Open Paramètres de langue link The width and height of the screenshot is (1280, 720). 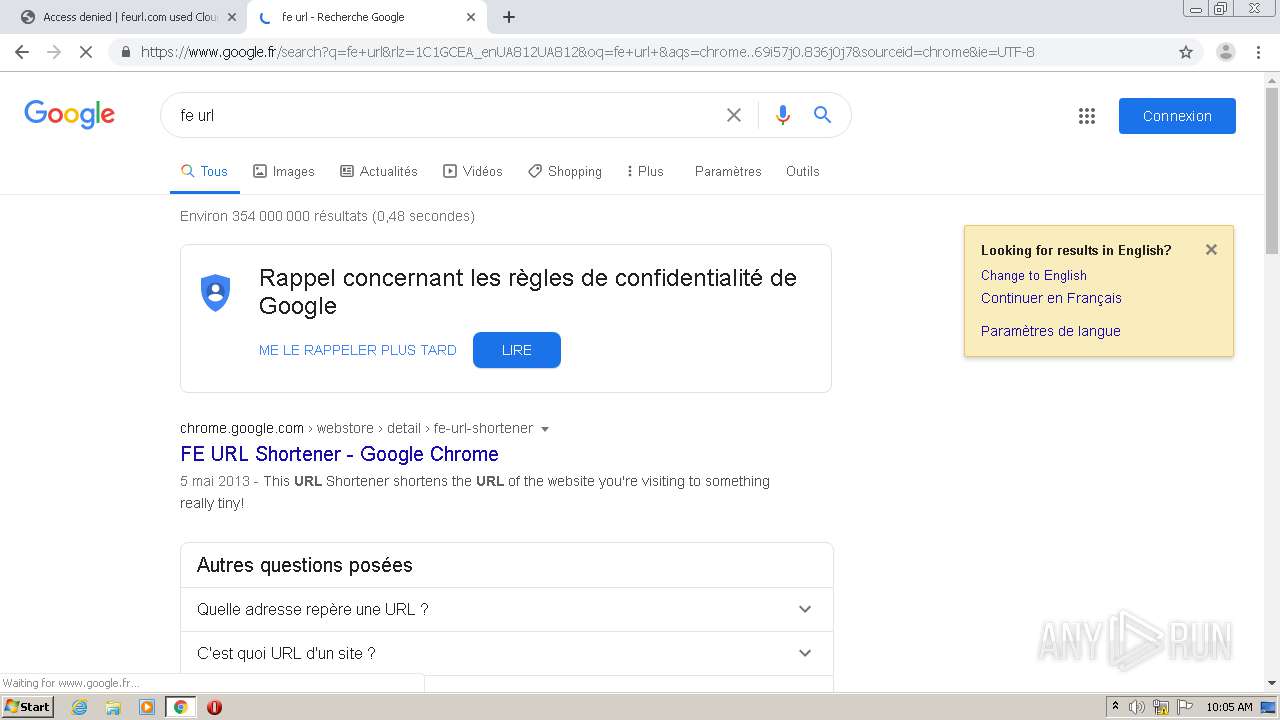click(x=1051, y=331)
